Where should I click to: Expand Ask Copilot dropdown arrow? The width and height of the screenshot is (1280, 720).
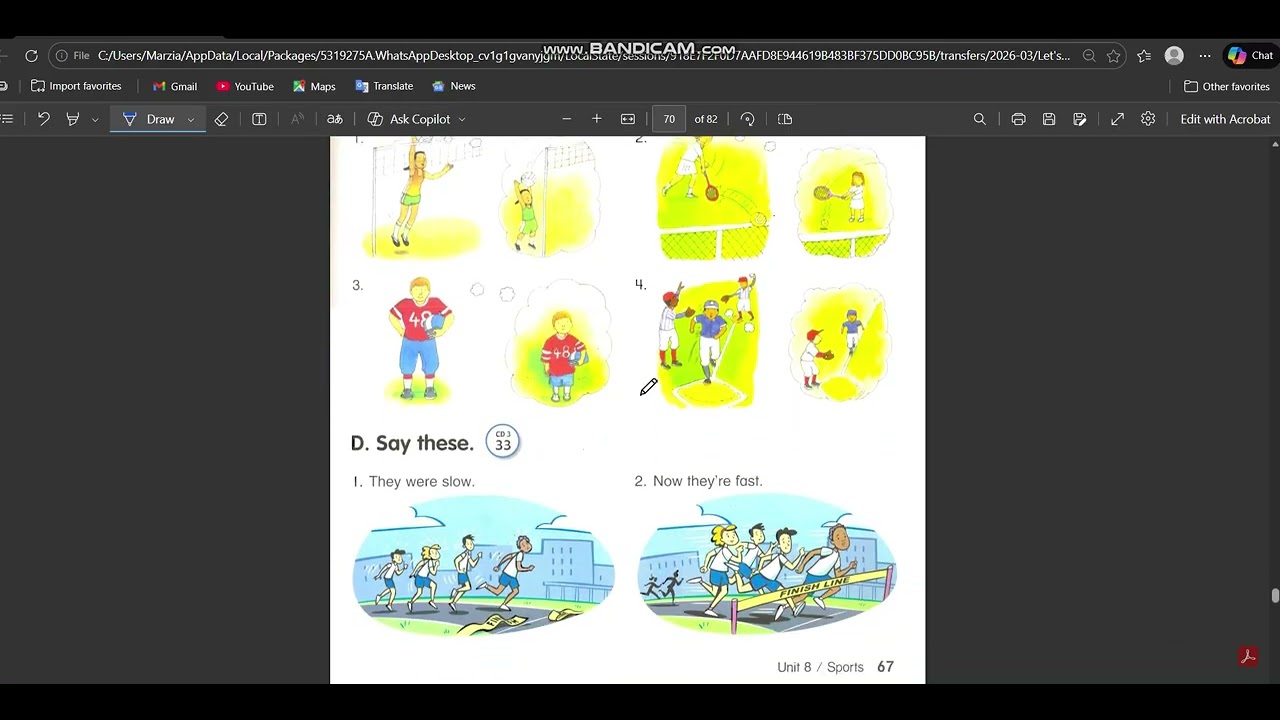click(462, 119)
